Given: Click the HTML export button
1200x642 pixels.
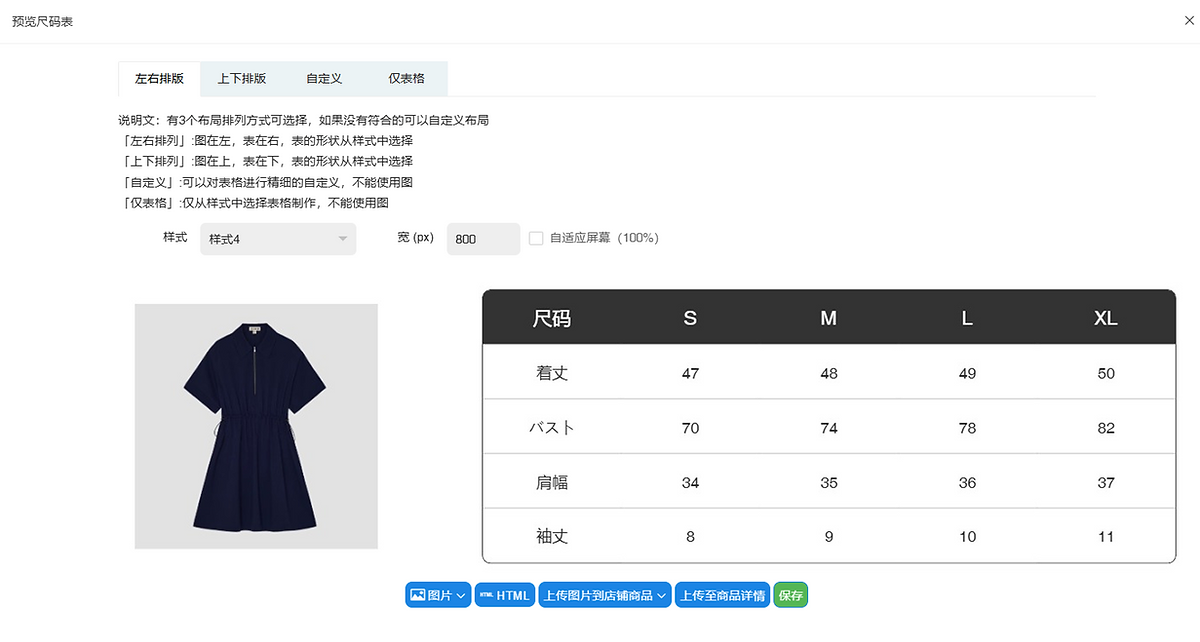Looking at the screenshot, I should tap(505, 595).
